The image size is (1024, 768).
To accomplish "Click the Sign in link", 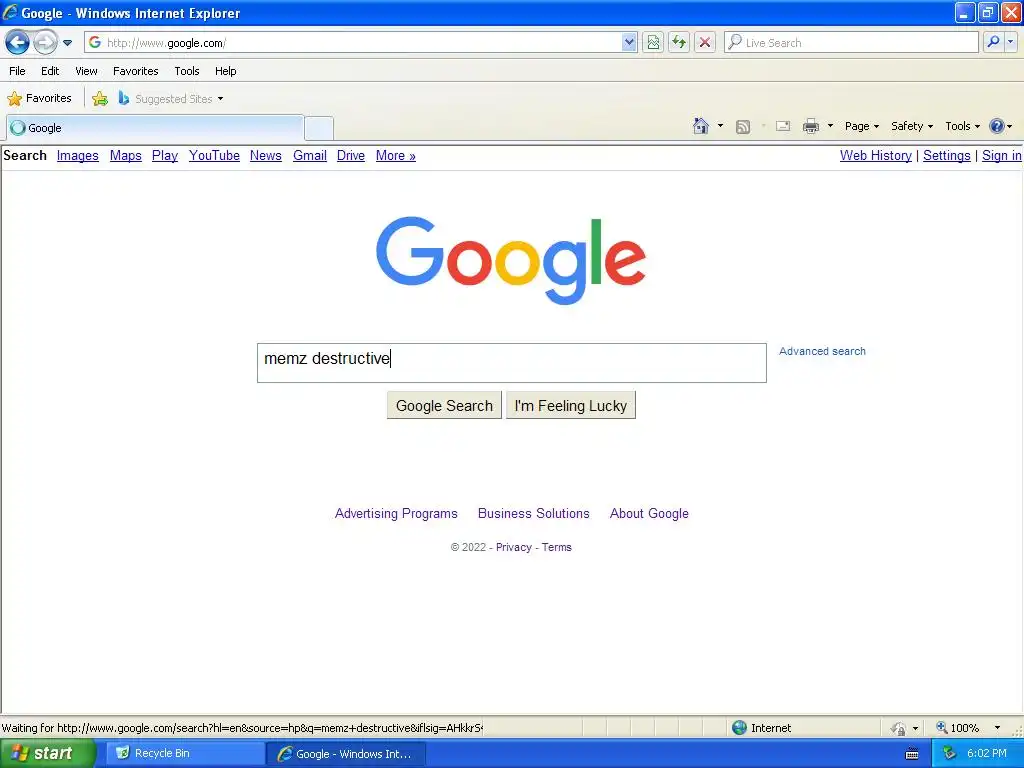I will 1001,155.
